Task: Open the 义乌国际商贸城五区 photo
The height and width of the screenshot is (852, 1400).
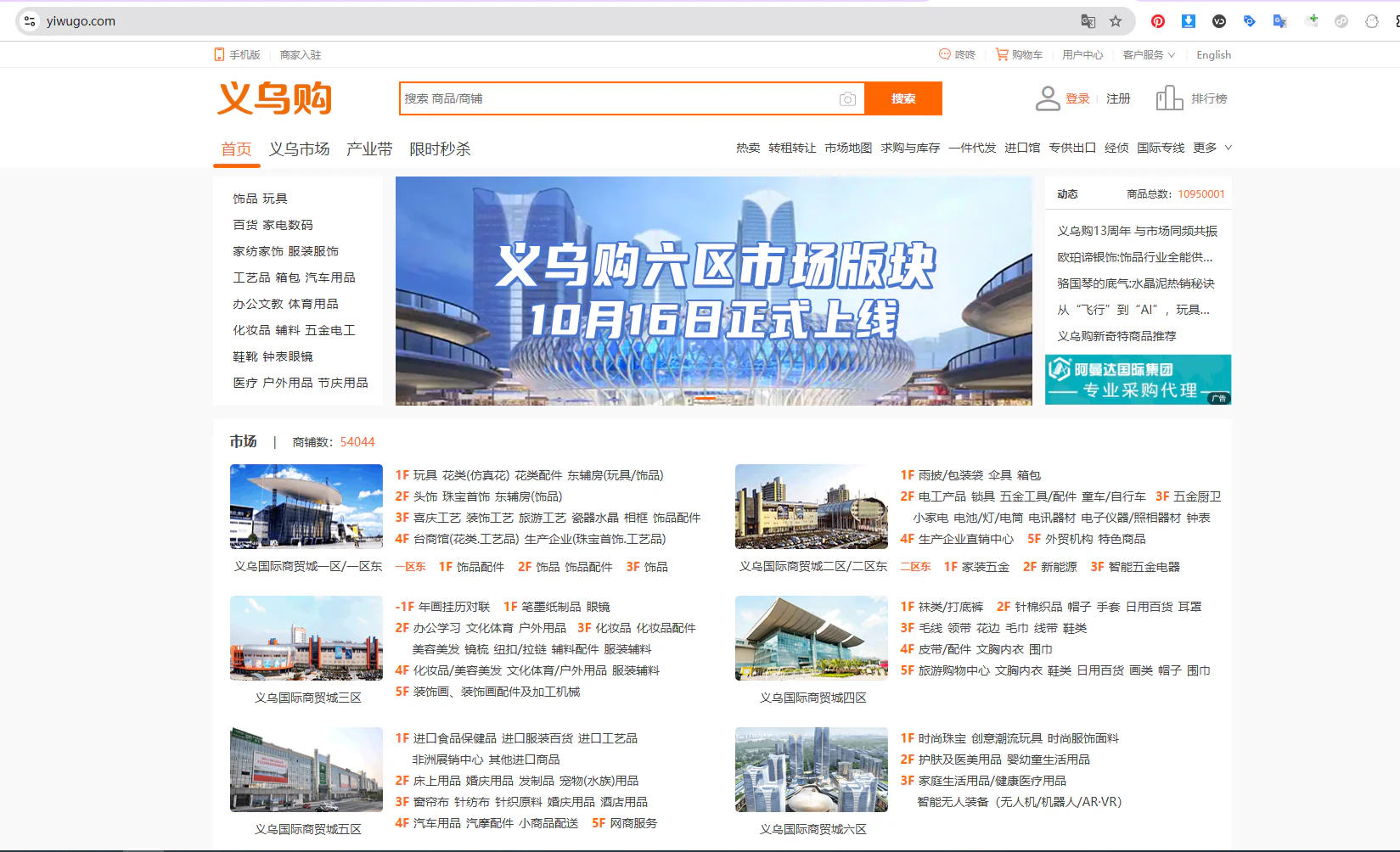Action: [306, 770]
